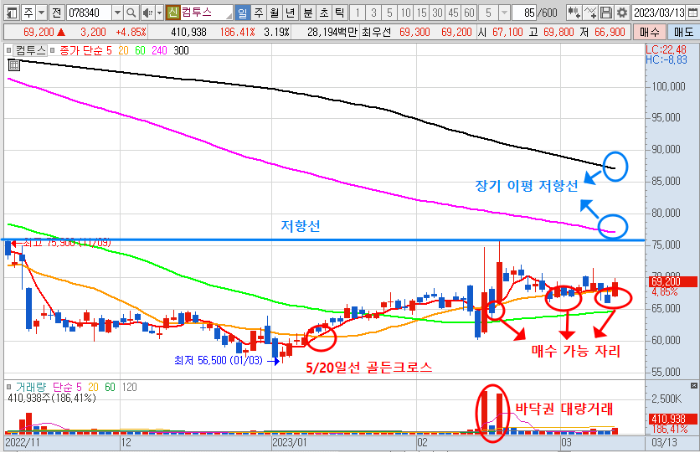This screenshot has height=452, width=700.
Task: Click the gray 120 volume average label
Action: (x=129, y=387)
